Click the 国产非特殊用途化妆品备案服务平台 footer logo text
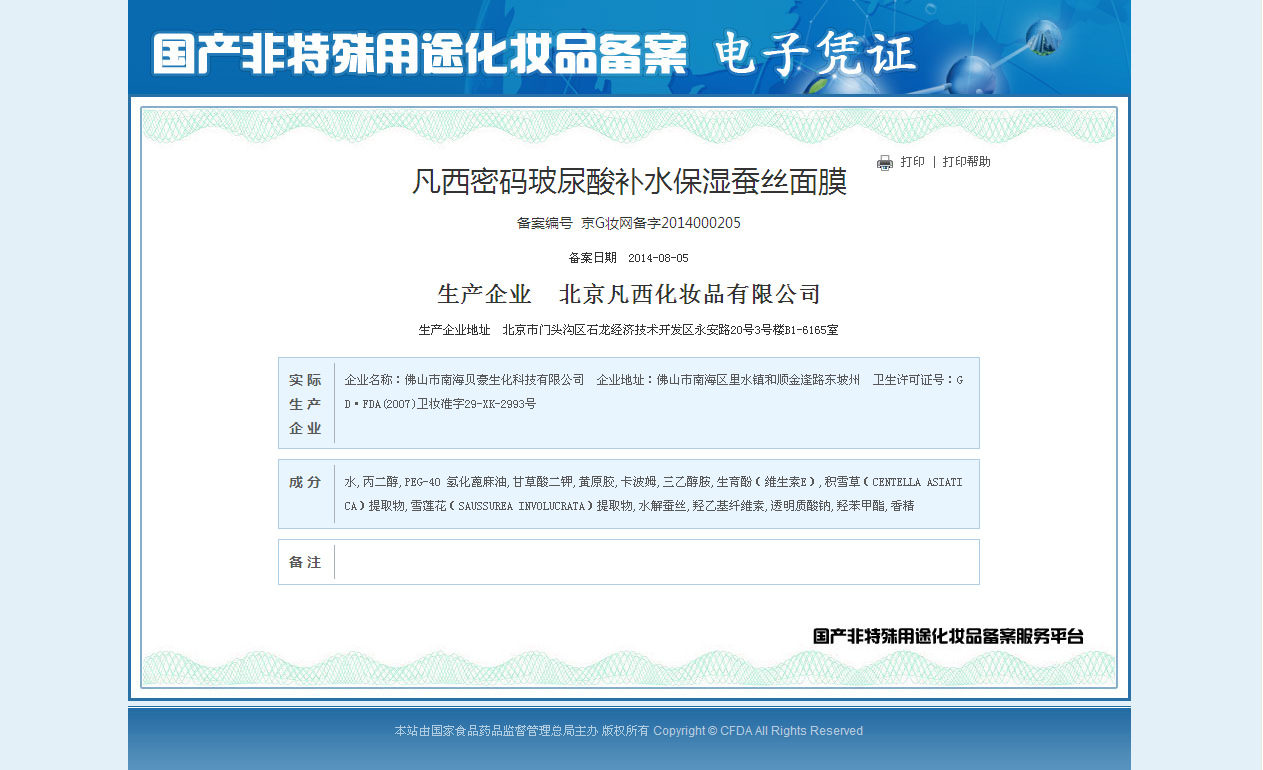The width and height of the screenshot is (1263, 770). [949, 636]
